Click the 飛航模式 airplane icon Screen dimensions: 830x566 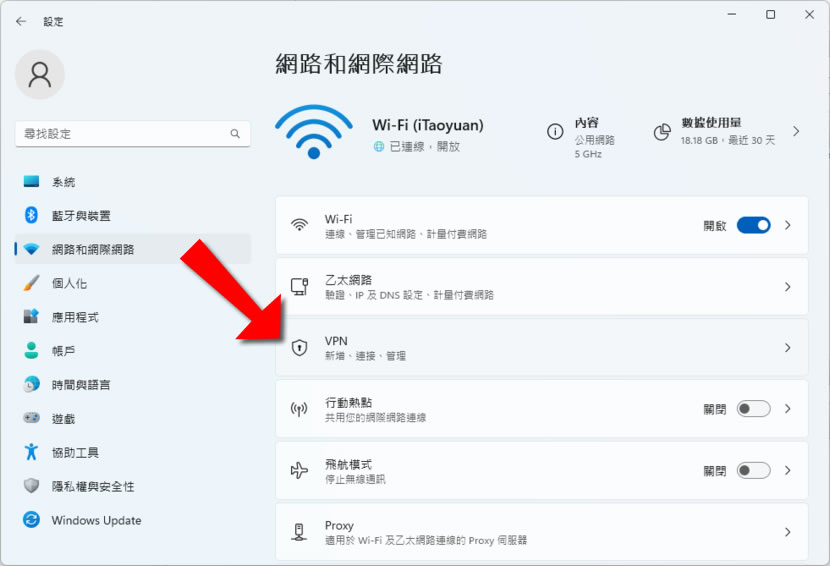(x=299, y=470)
